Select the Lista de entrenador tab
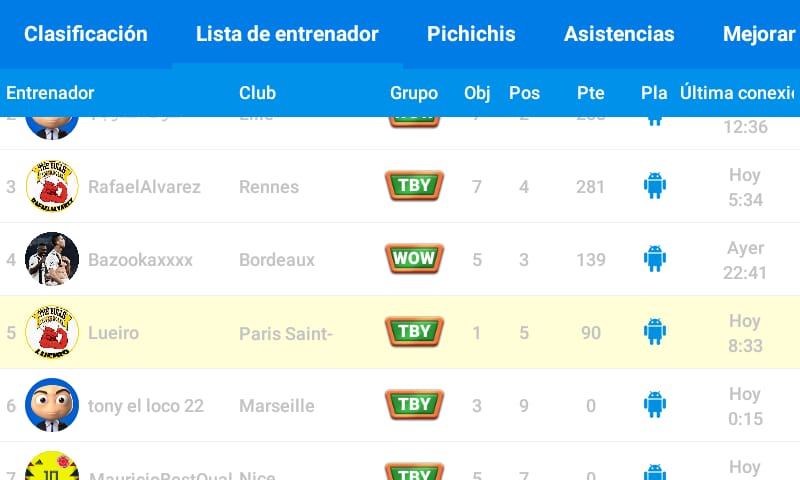Image resolution: width=800 pixels, height=480 pixels. (x=287, y=34)
